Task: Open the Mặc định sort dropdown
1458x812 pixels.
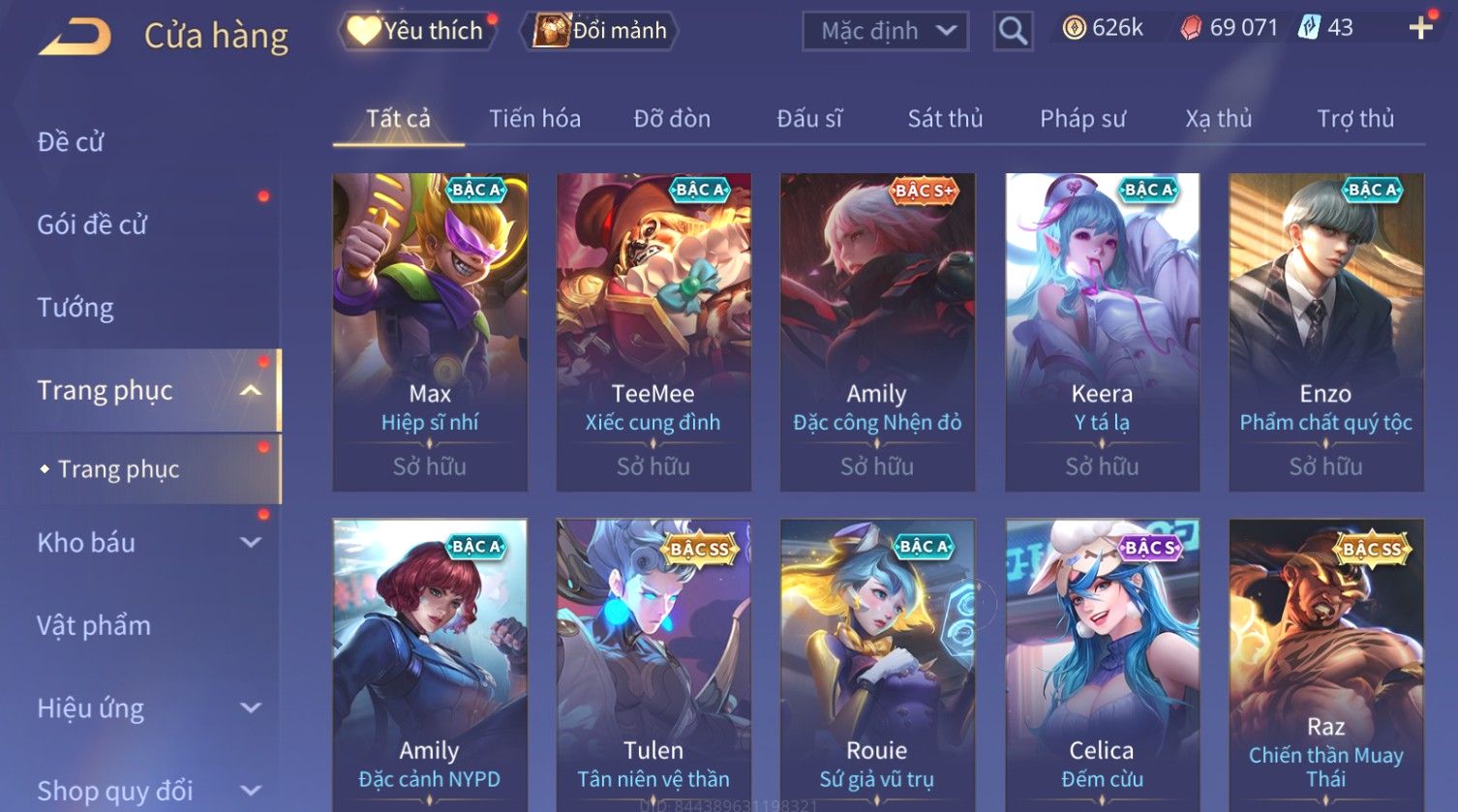Action: [885, 31]
